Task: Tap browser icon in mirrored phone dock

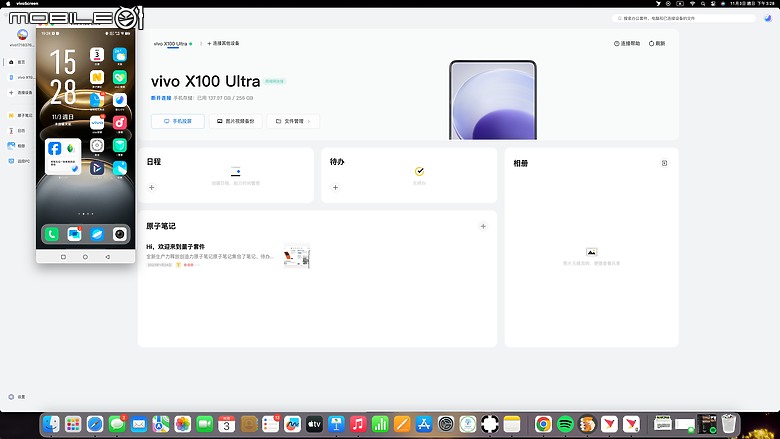Action: point(97,234)
